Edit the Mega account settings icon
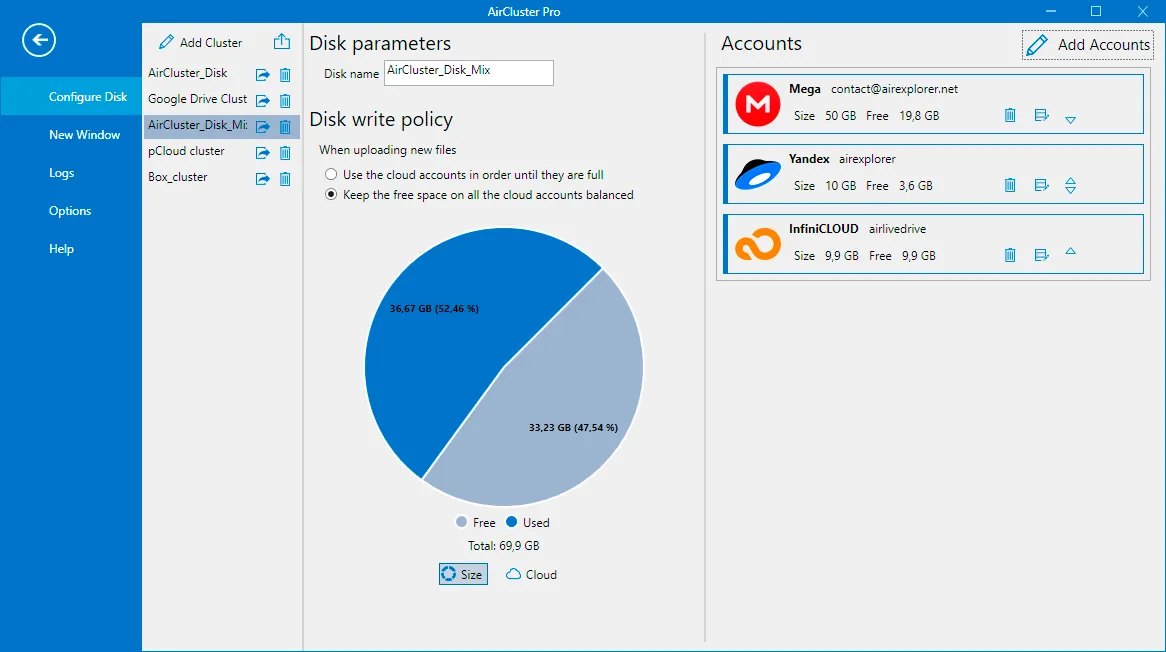Image resolution: width=1166 pixels, height=652 pixels. (1042, 115)
